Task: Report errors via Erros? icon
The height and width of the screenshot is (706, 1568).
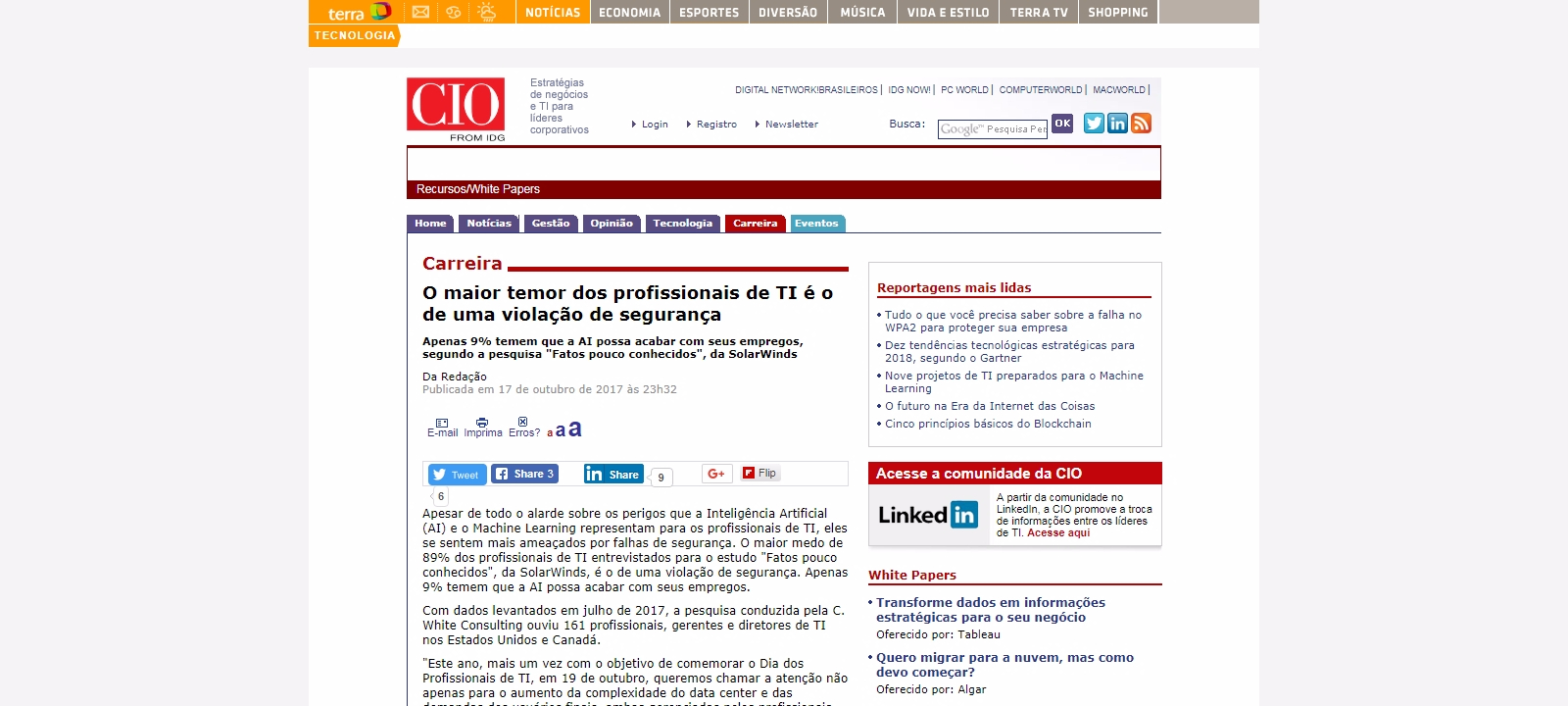Action: (x=523, y=428)
